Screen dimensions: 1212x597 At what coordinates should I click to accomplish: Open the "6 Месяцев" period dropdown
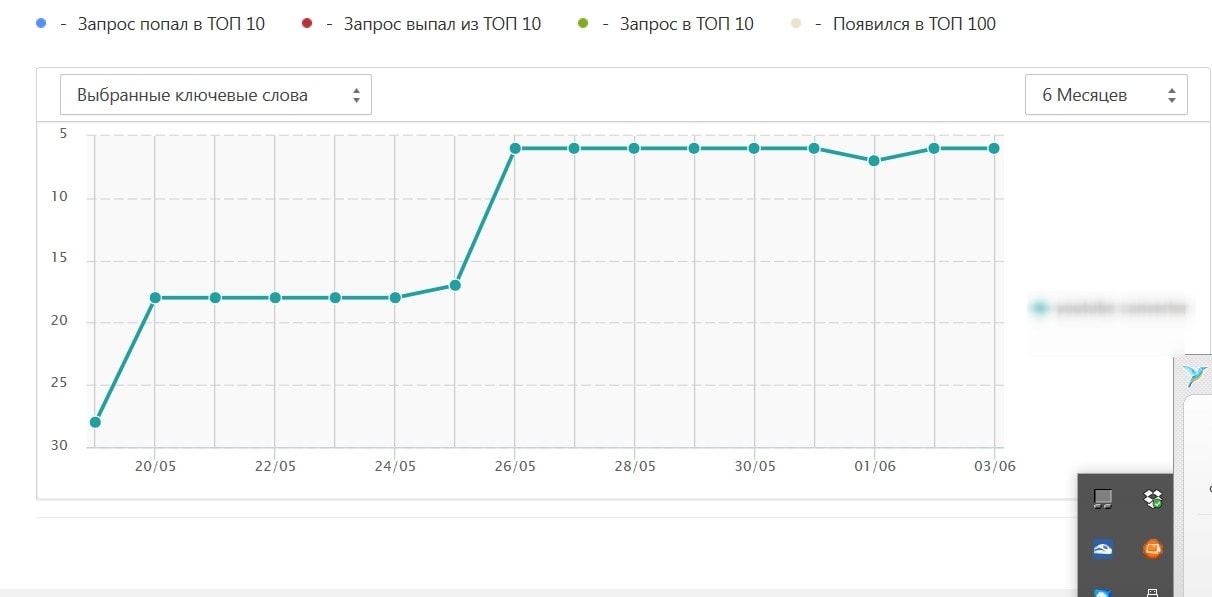point(1106,95)
